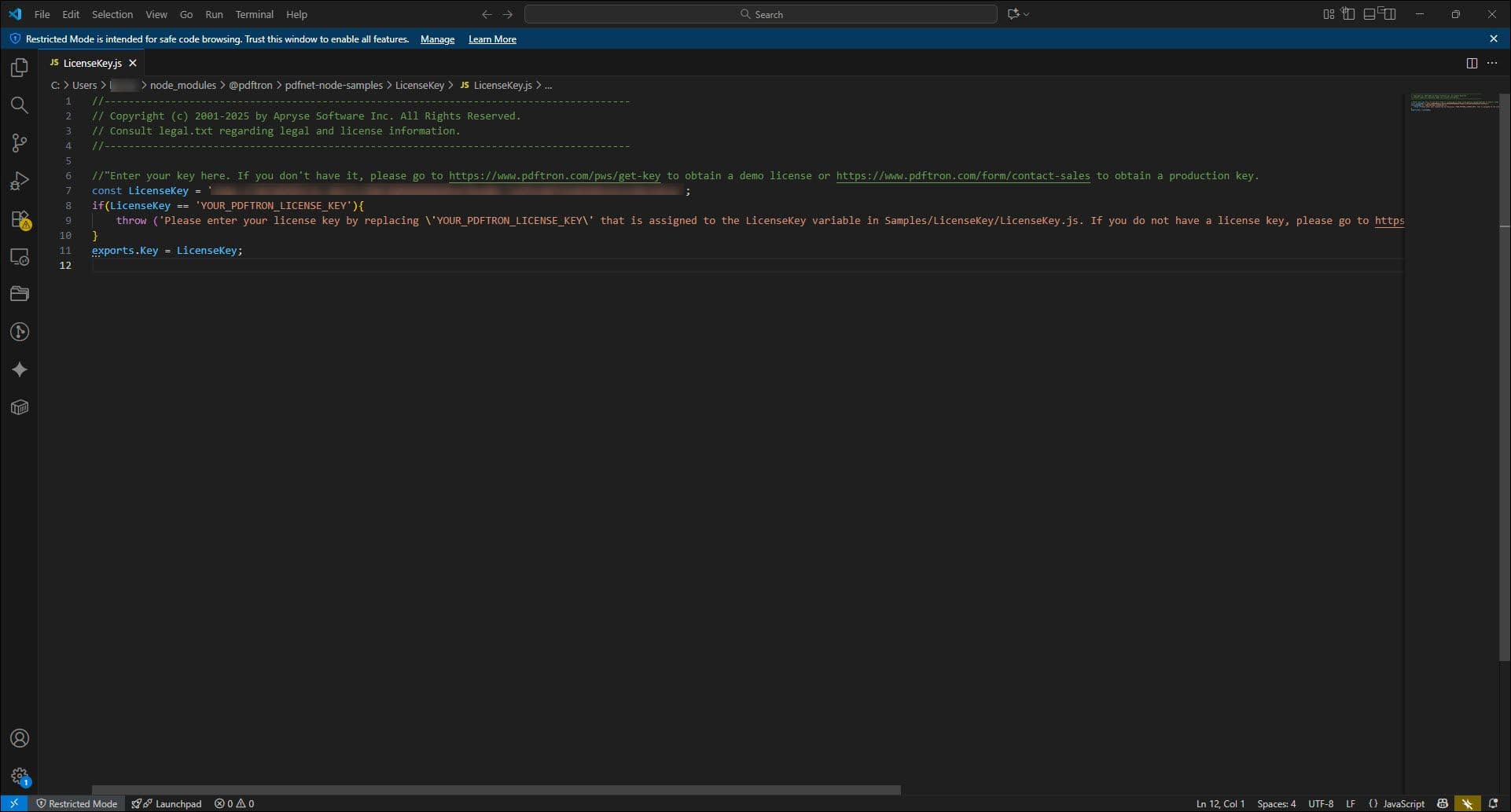The height and width of the screenshot is (812, 1511).
Task: Toggle the Panel visibility
Action: point(1369,13)
